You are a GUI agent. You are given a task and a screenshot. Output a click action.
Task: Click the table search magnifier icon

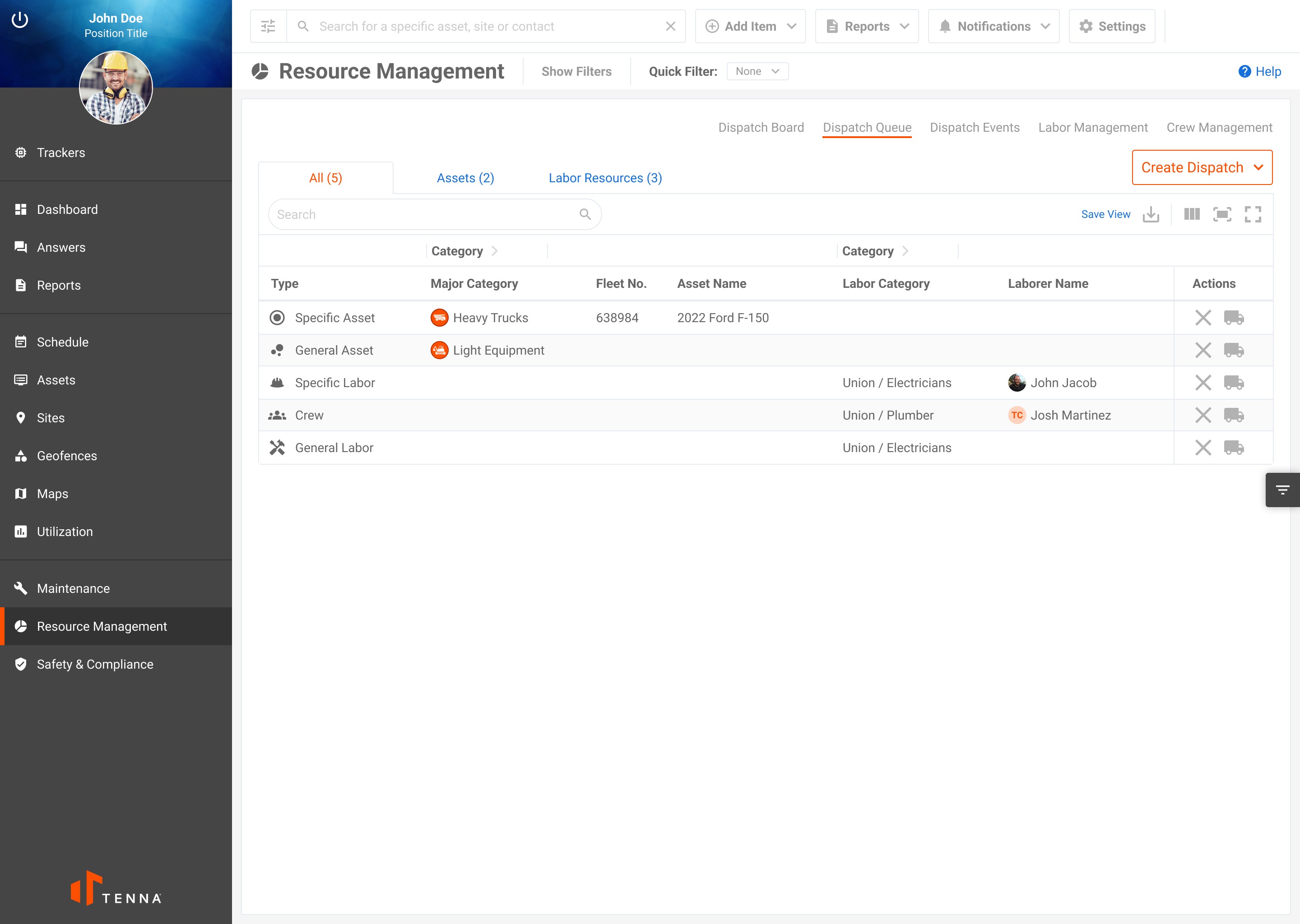click(x=585, y=214)
